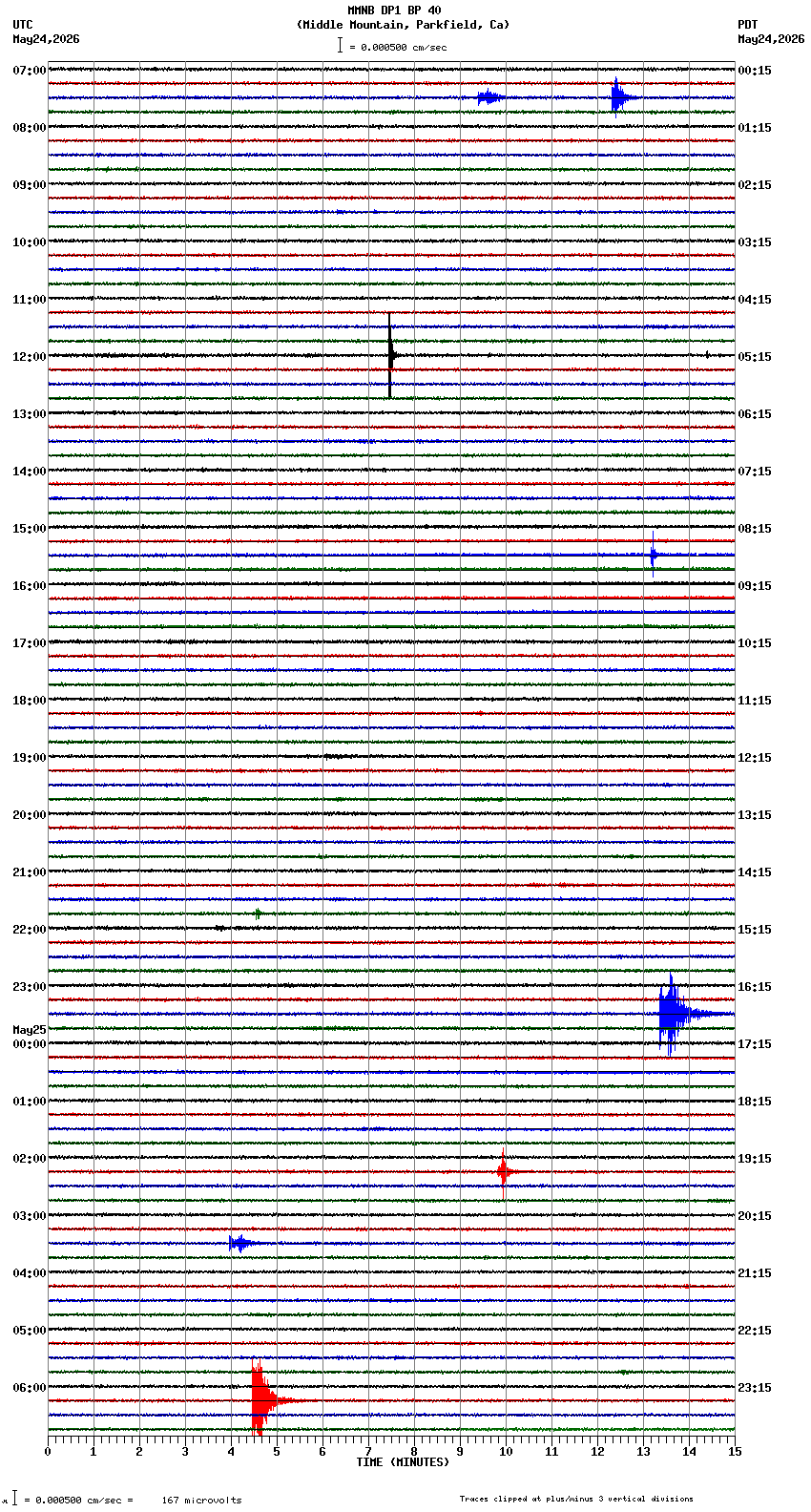Click the 16:15 PDT time label
Screen dimensions: 811x1512
(x=755, y=987)
